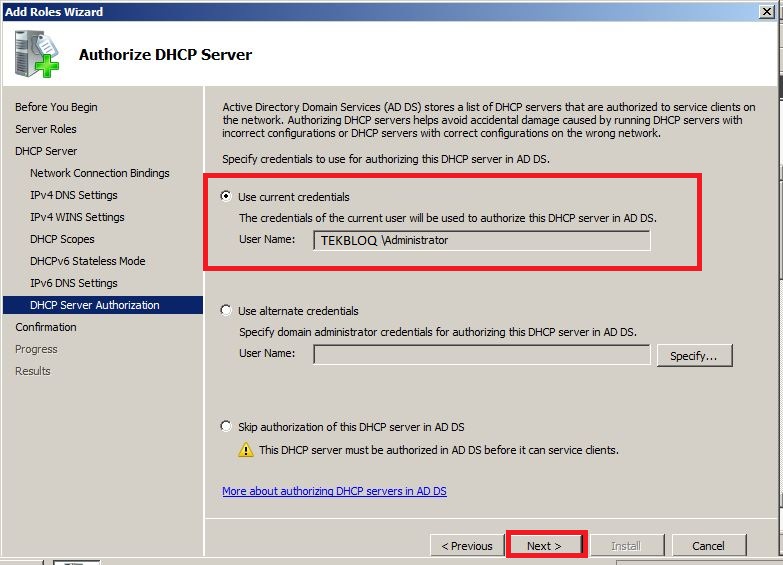
Task: Click the Progress step in sidebar
Action: [x=36, y=349]
